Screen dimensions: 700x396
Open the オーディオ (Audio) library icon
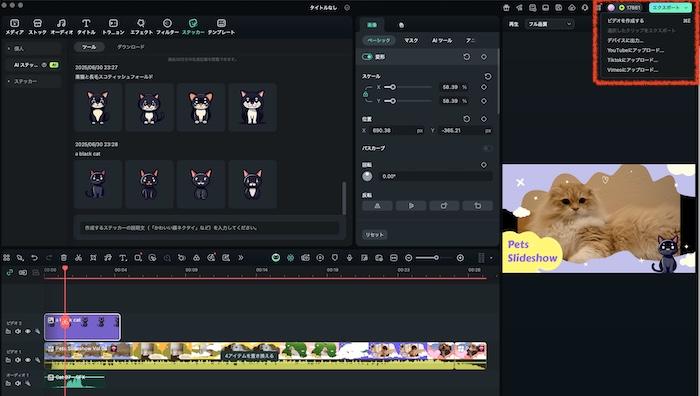[x=61, y=26]
